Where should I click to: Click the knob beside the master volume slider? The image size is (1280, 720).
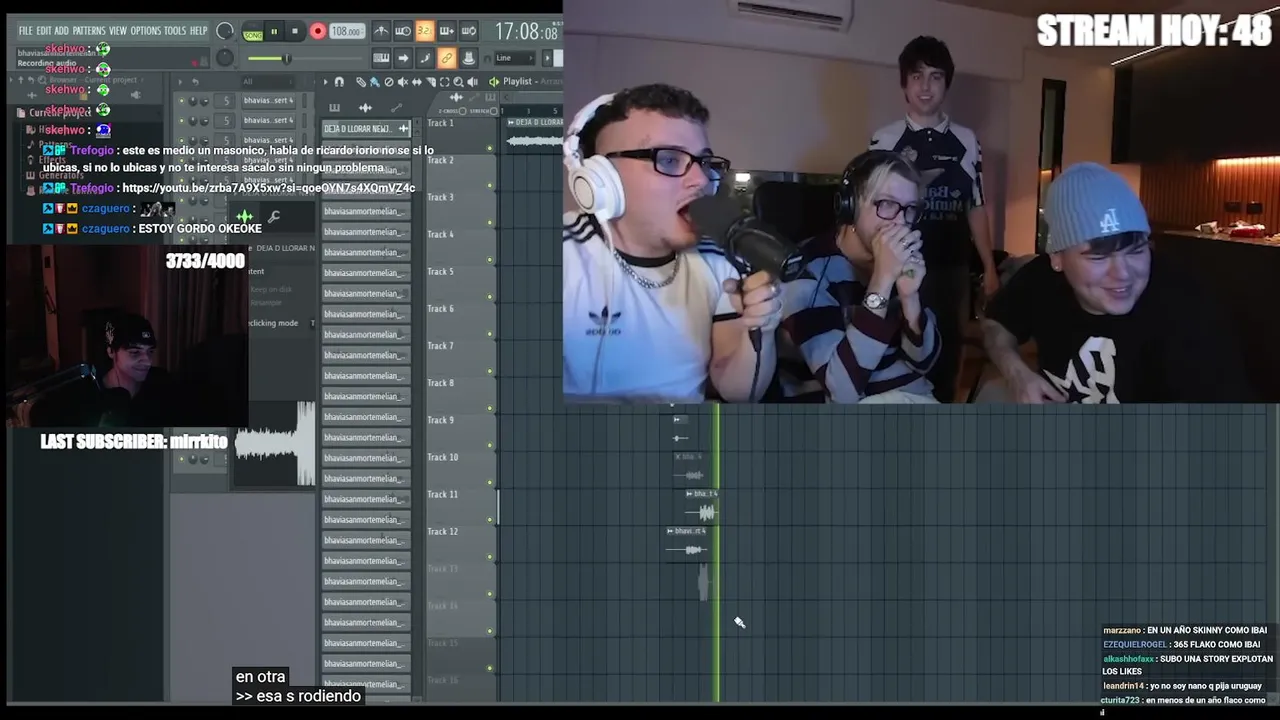[x=225, y=58]
